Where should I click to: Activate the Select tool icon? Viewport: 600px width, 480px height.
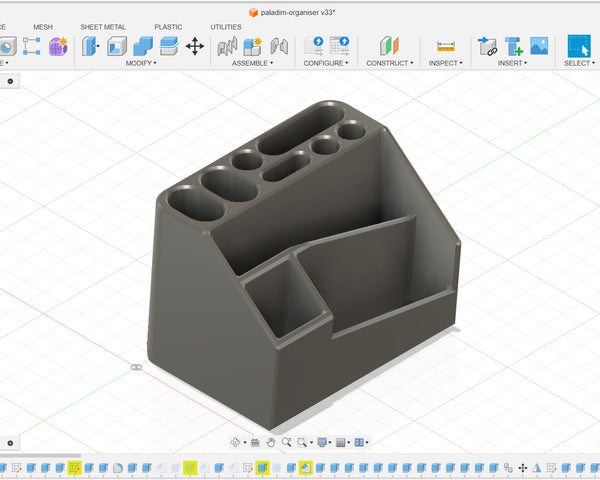[x=579, y=46]
